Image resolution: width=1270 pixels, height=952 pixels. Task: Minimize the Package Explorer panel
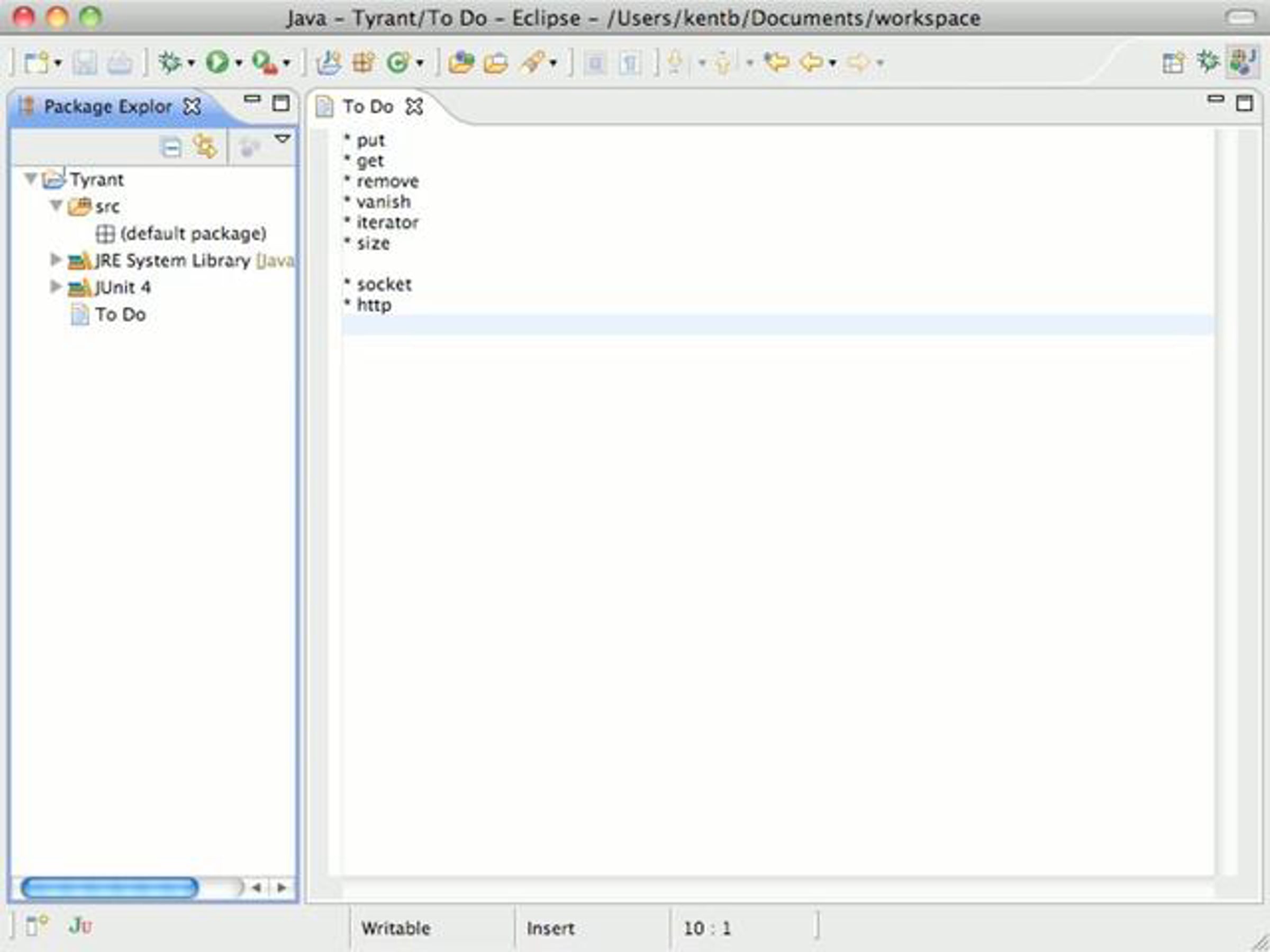pyautogui.click(x=252, y=100)
